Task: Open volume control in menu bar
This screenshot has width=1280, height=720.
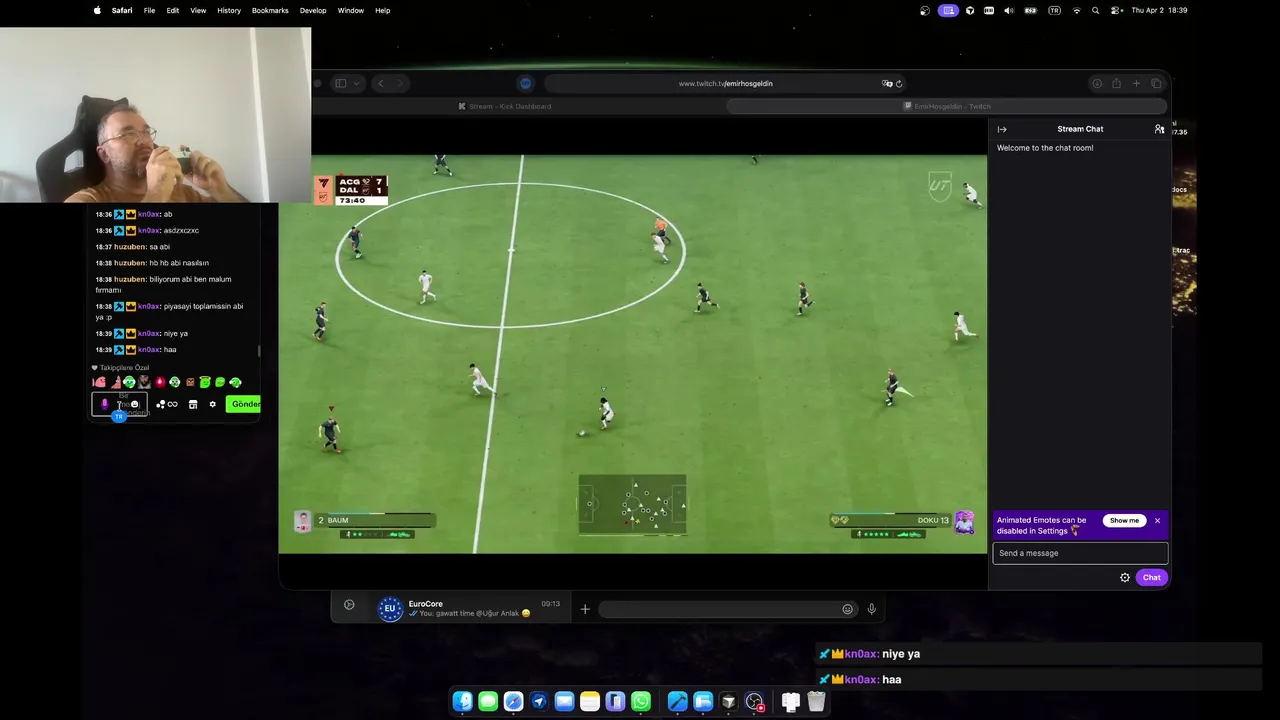Action: tap(1009, 10)
